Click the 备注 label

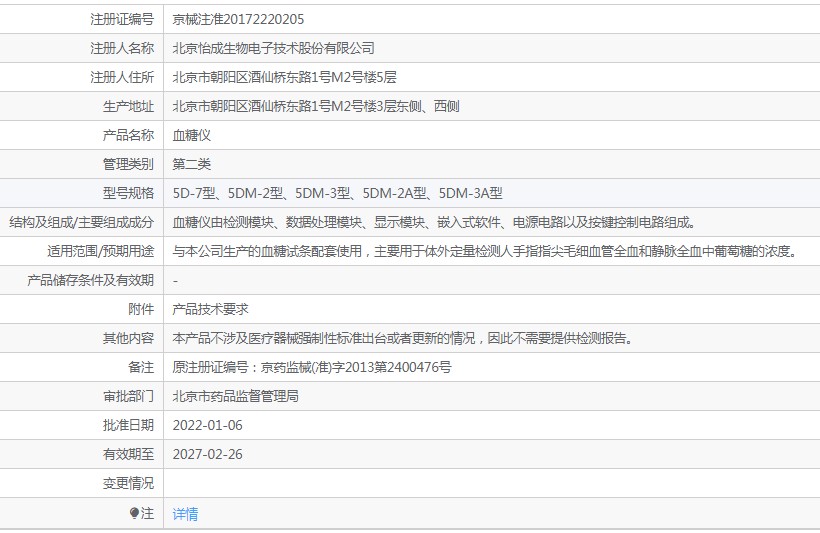click(141, 368)
